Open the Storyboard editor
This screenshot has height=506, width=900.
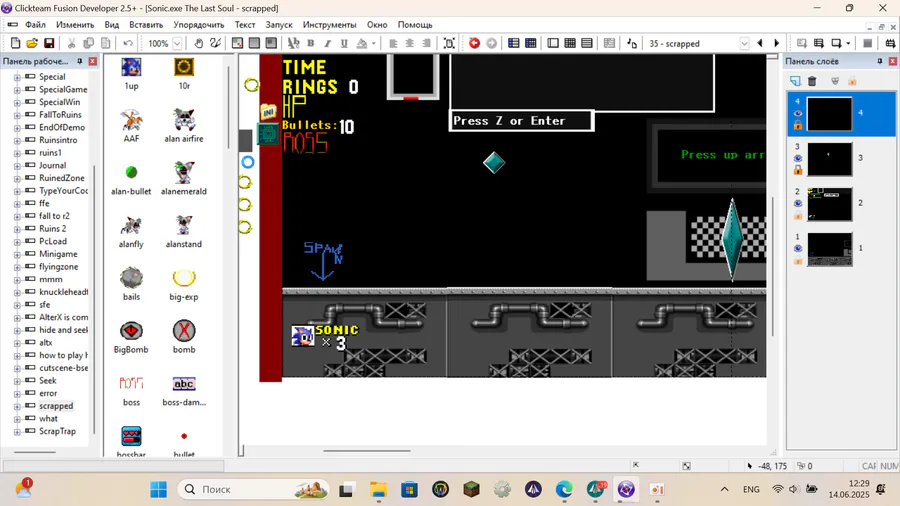[x=514, y=44]
